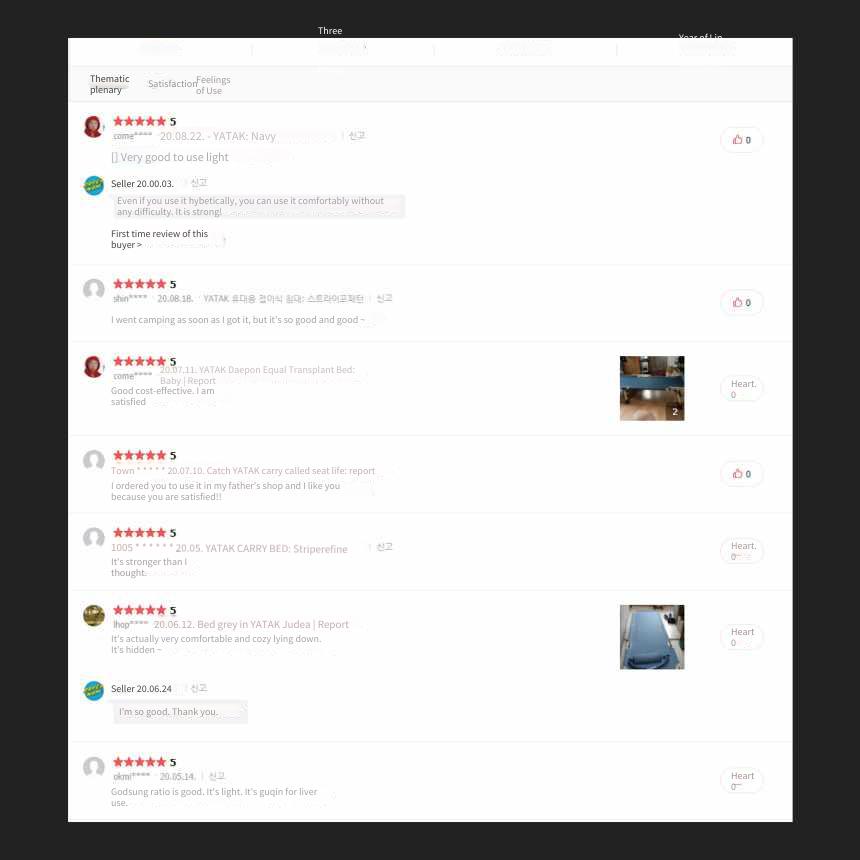Viewport: 860px width, 860px height.
Task: Like come**** review about light use
Action: (x=742, y=140)
